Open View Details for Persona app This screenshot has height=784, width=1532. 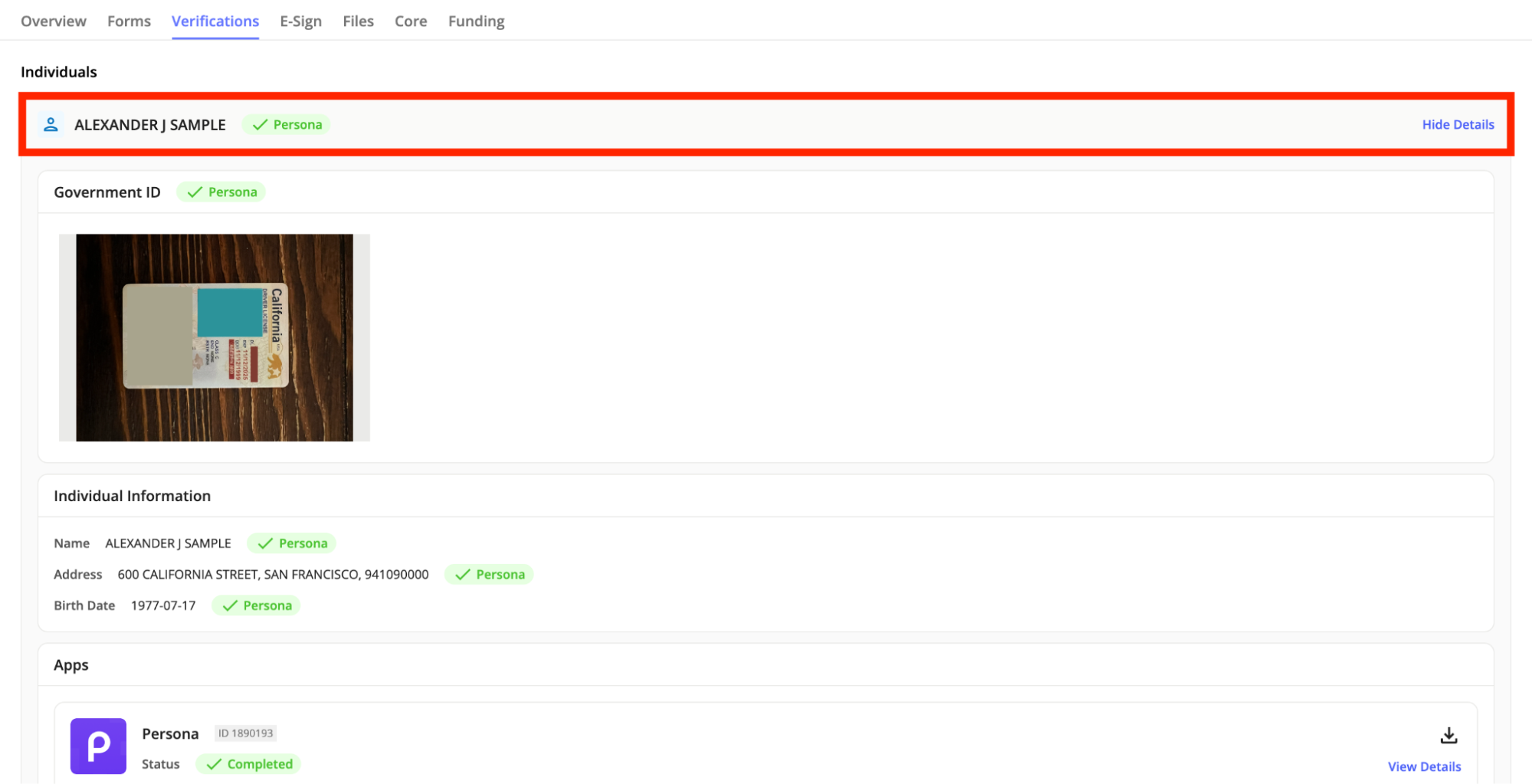coord(1424,766)
